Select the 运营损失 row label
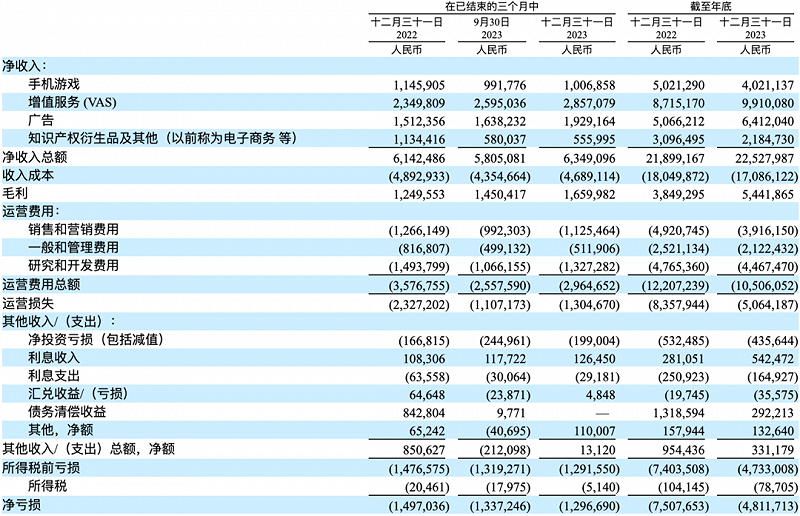 pyautogui.click(x=28, y=303)
